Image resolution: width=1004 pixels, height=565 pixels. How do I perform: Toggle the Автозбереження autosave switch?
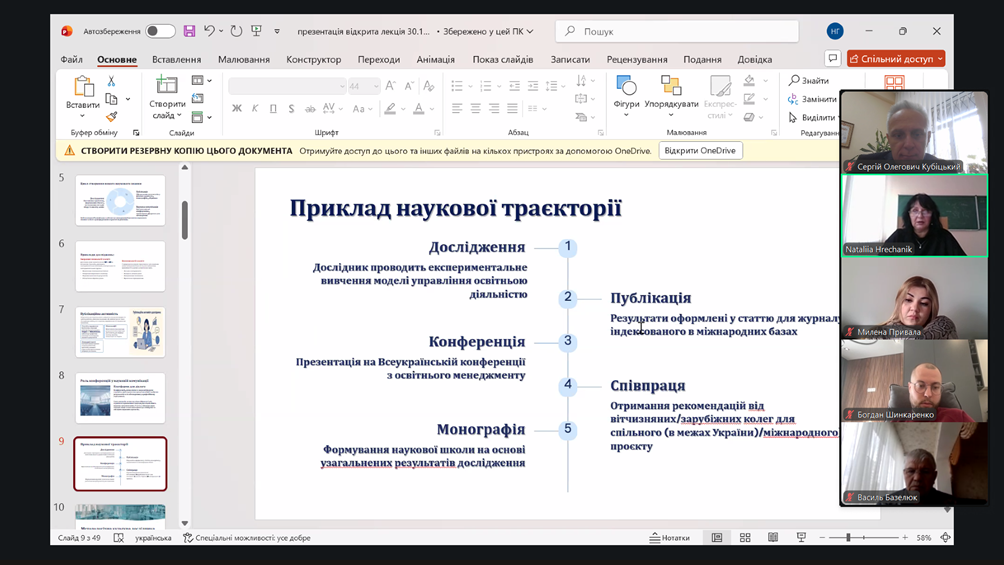[x=159, y=31]
